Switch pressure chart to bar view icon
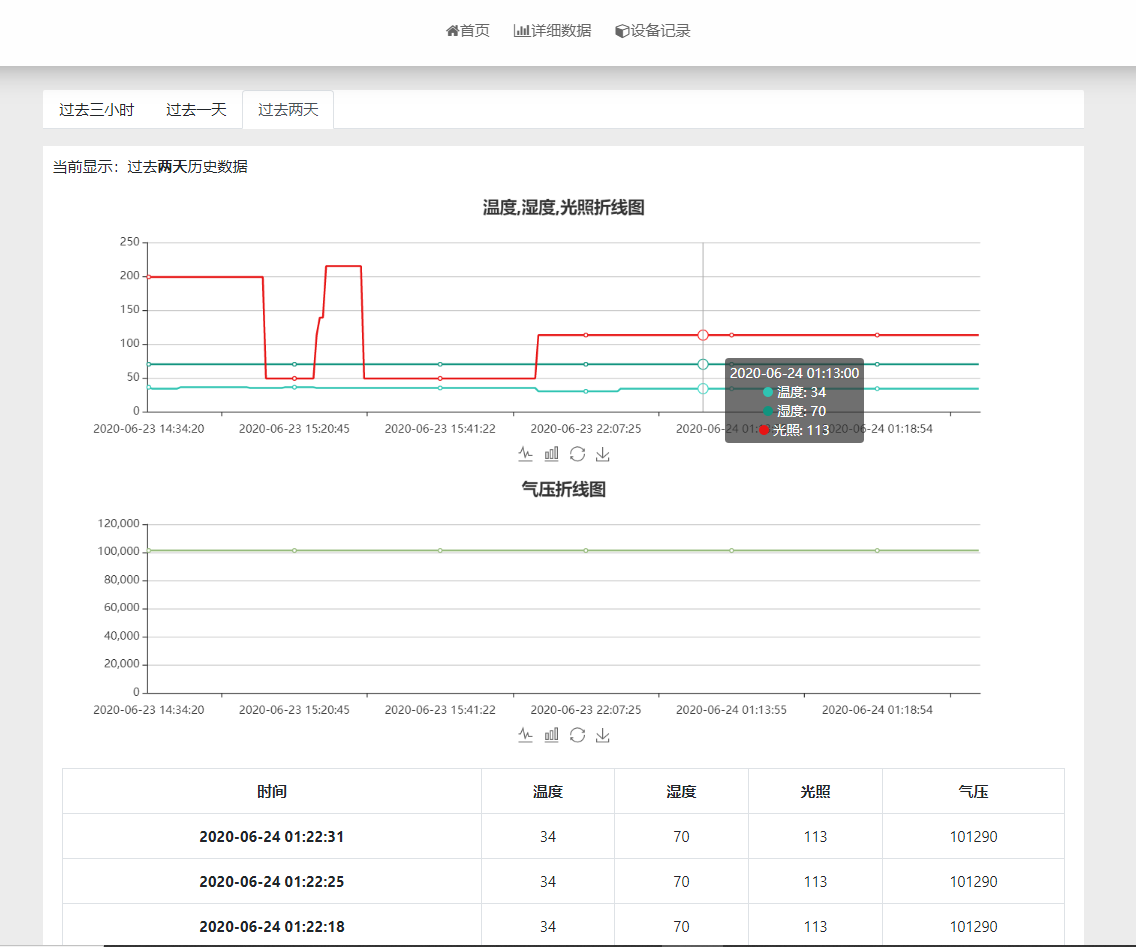 [552, 735]
